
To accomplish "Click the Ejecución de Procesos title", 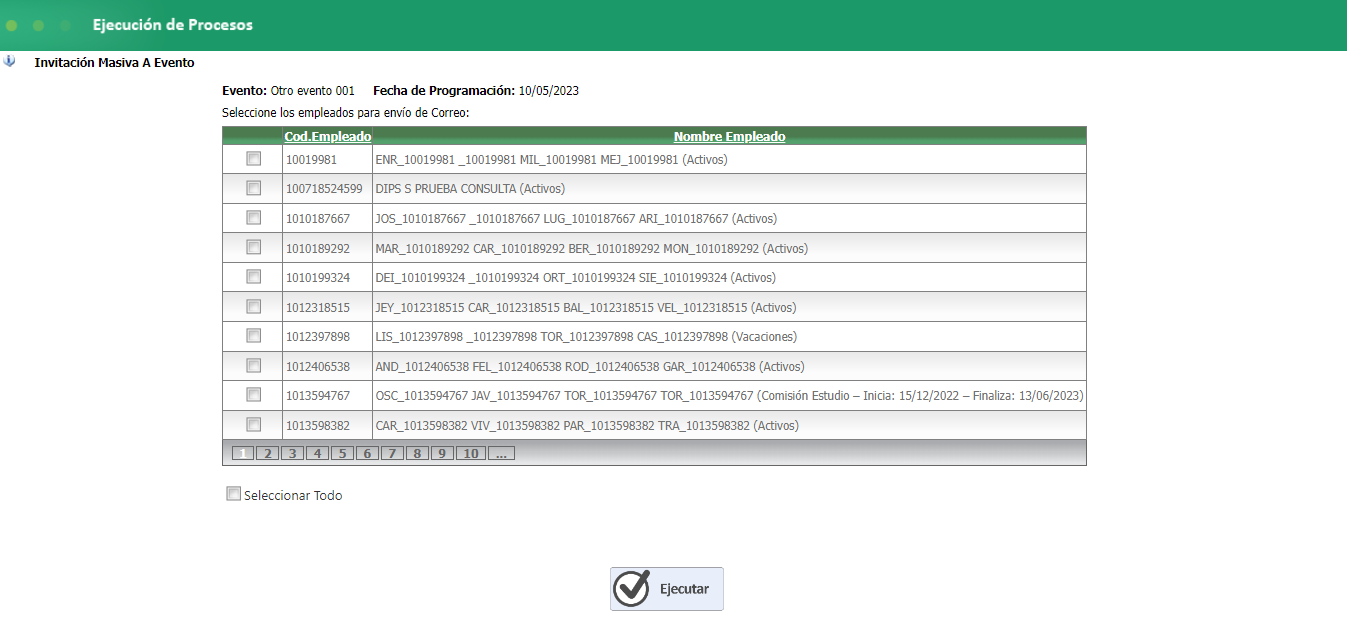I will coord(173,24).
